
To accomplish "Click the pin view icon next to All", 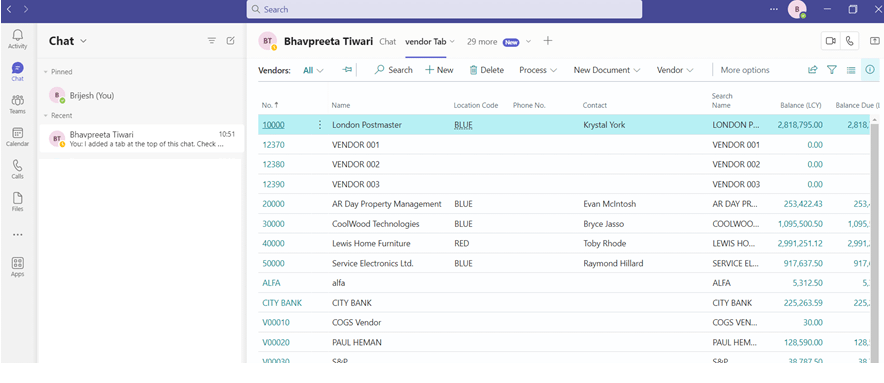I will click(347, 69).
